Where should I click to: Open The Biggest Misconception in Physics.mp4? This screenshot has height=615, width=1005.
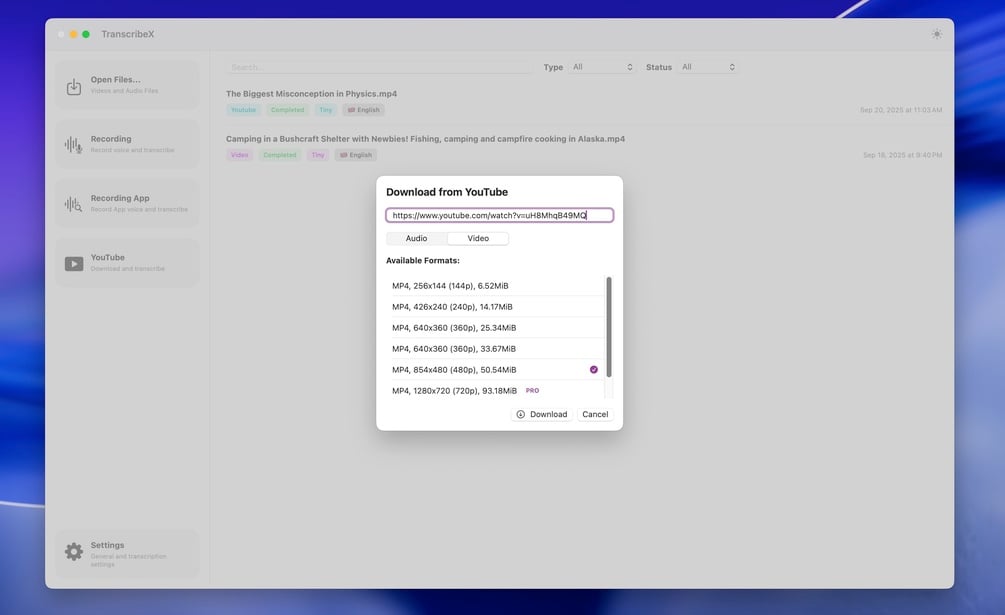point(311,94)
